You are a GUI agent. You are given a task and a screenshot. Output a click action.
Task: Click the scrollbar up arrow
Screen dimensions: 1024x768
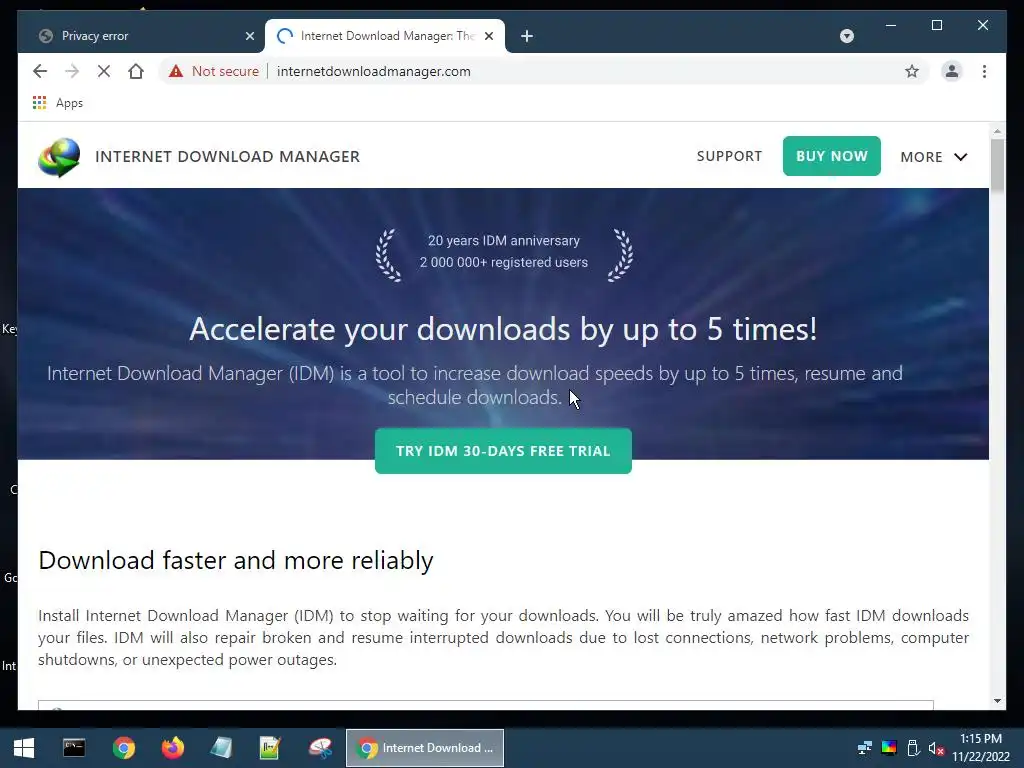[997, 131]
